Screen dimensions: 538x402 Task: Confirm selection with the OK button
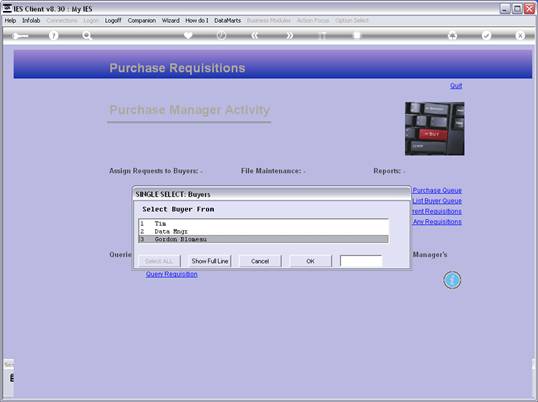311,261
